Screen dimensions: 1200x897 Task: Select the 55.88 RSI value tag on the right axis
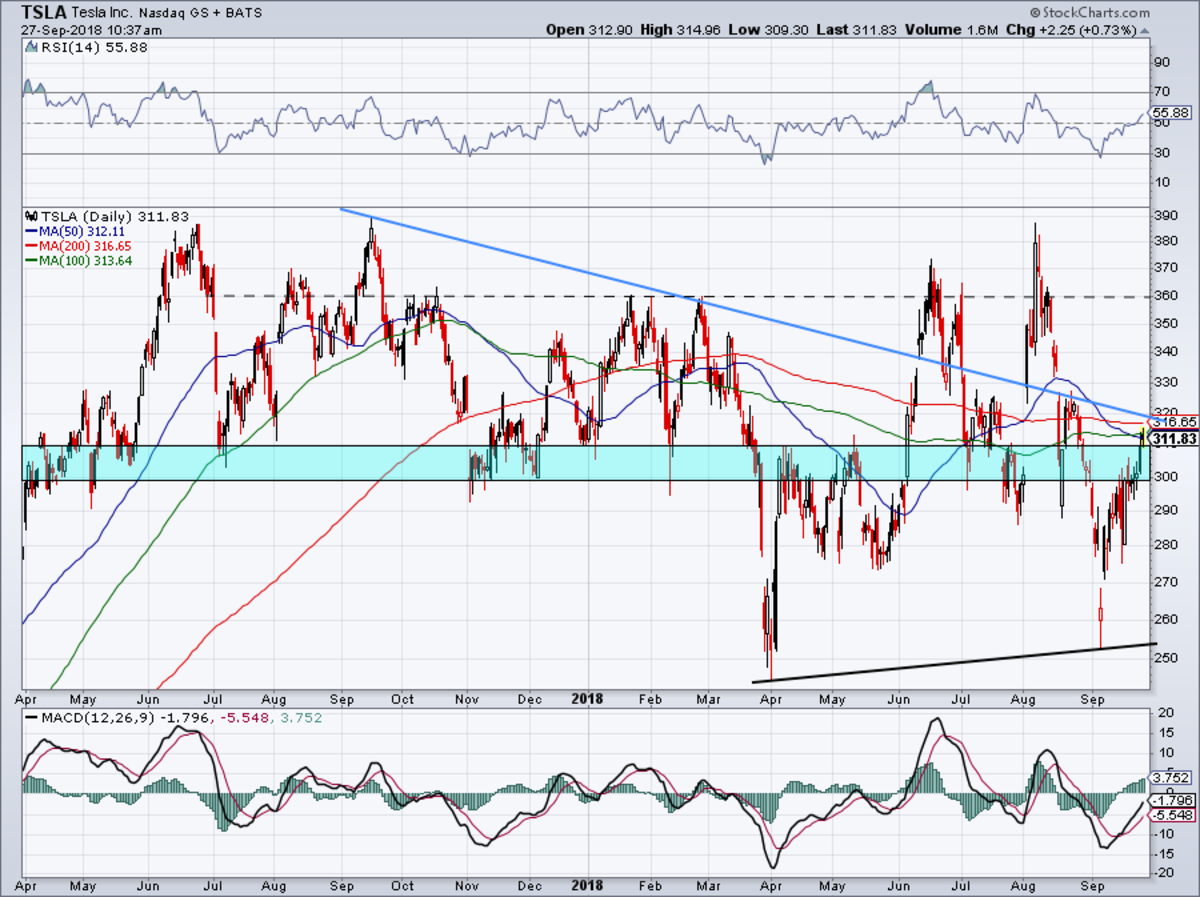(1171, 113)
